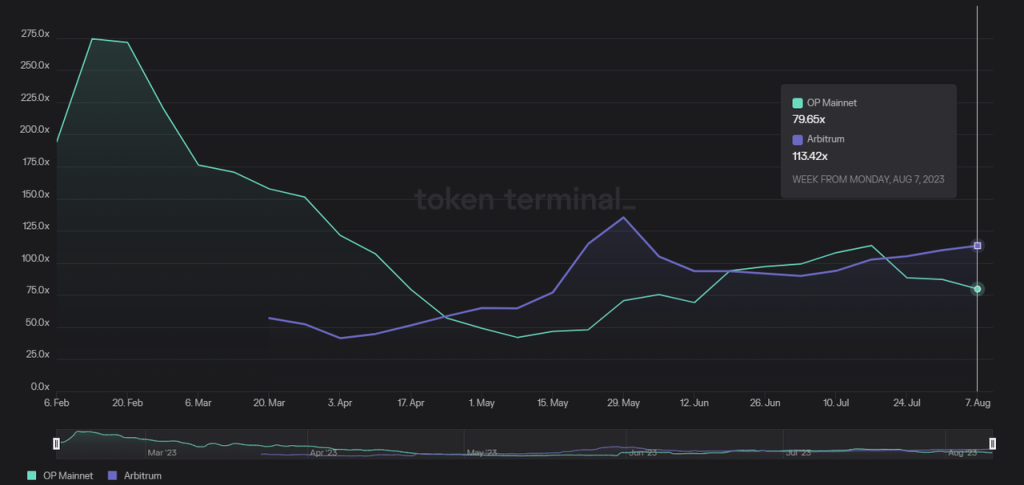Click the 6. Mar x-axis label
Screen dimensions: 1024x485
(x=198, y=403)
